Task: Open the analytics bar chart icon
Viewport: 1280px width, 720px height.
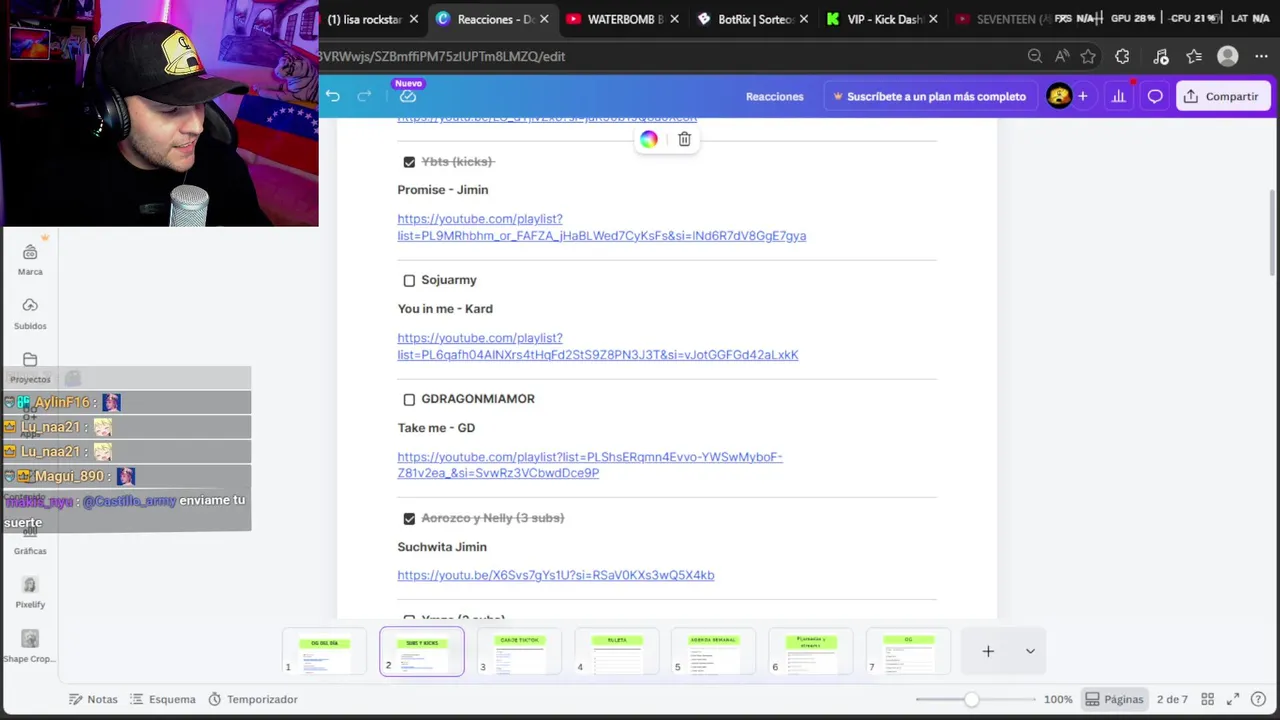Action: coord(1118,96)
